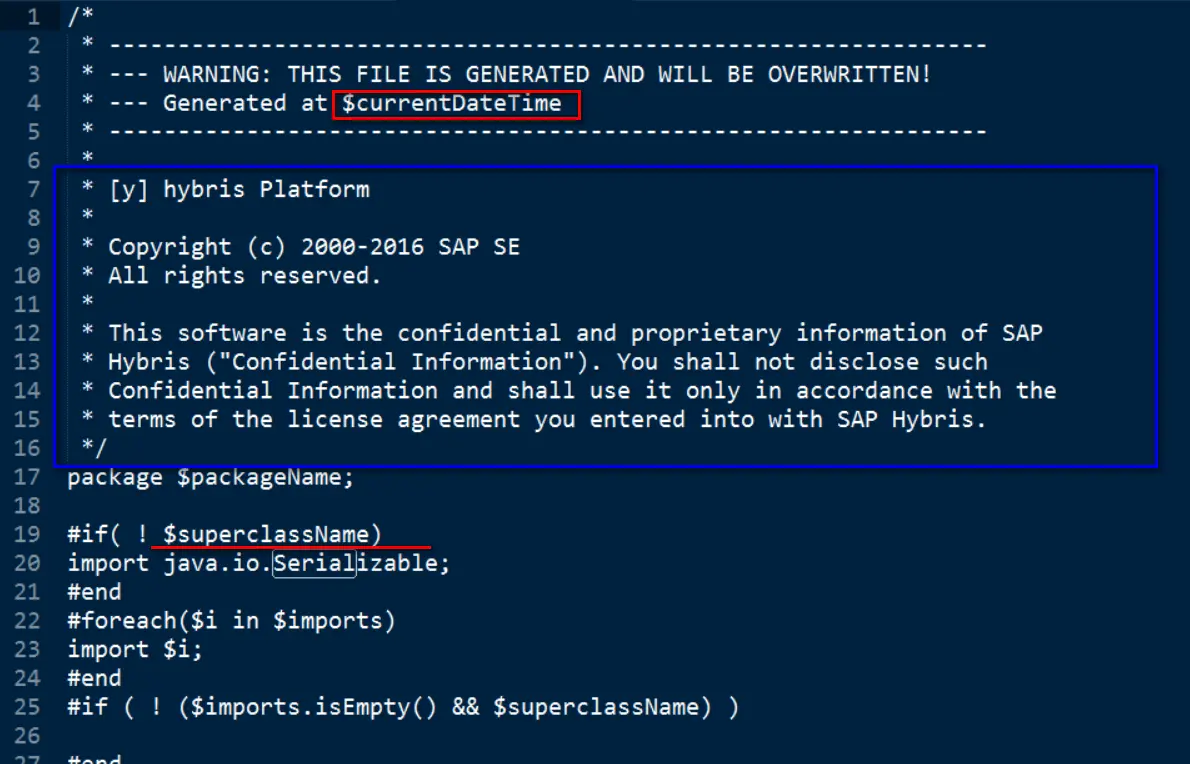Click the "[y] hybris Platform" comment line
This screenshot has width=1190, height=764.
[x=239, y=190]
